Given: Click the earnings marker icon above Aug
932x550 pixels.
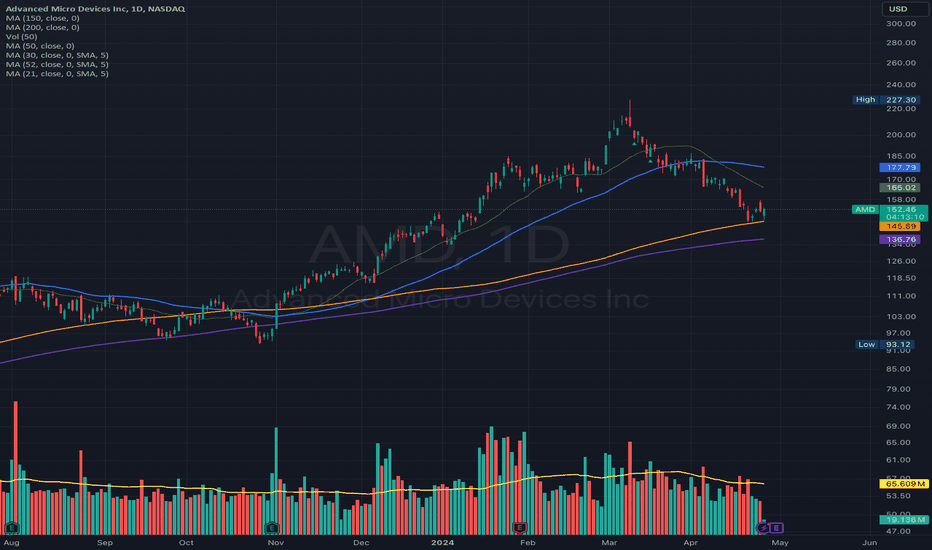Looking at the screenshot, I should (12, 527).
